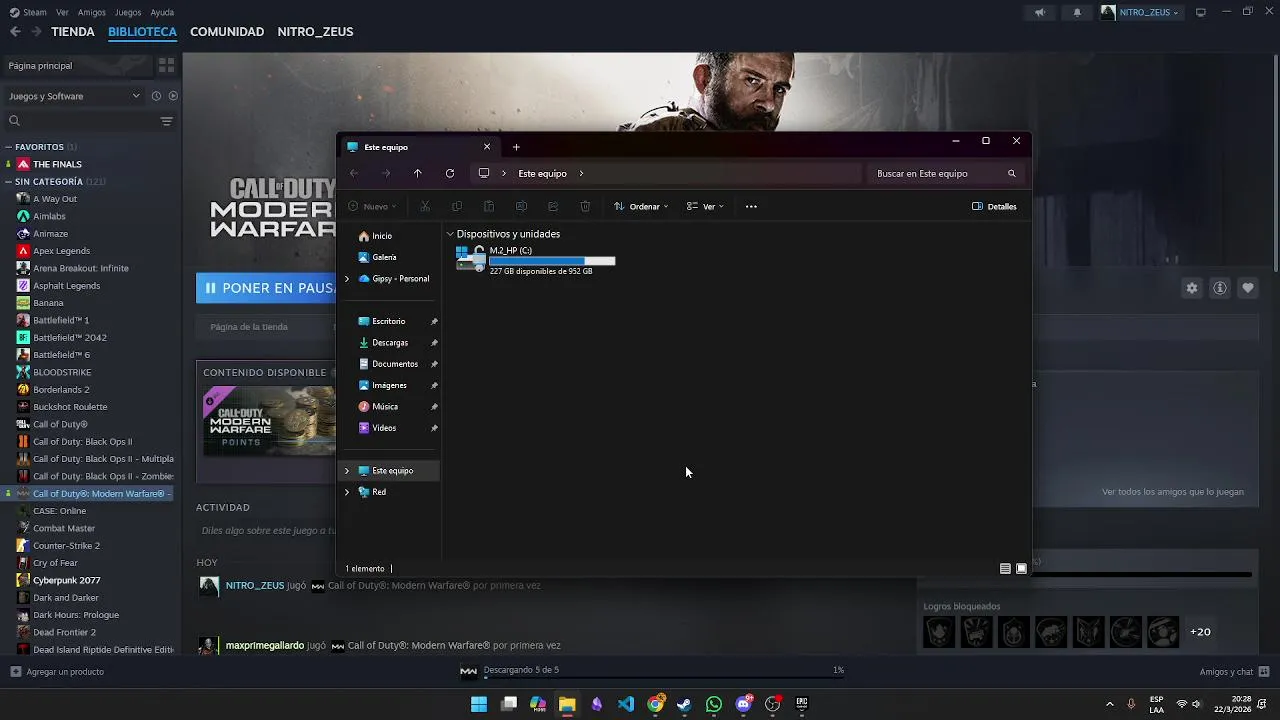Image resolution: width=1280 pixels, height=720 pixels.
Task: Click the breadcrumb chevron after Este equipo
Action: point(581,173)
